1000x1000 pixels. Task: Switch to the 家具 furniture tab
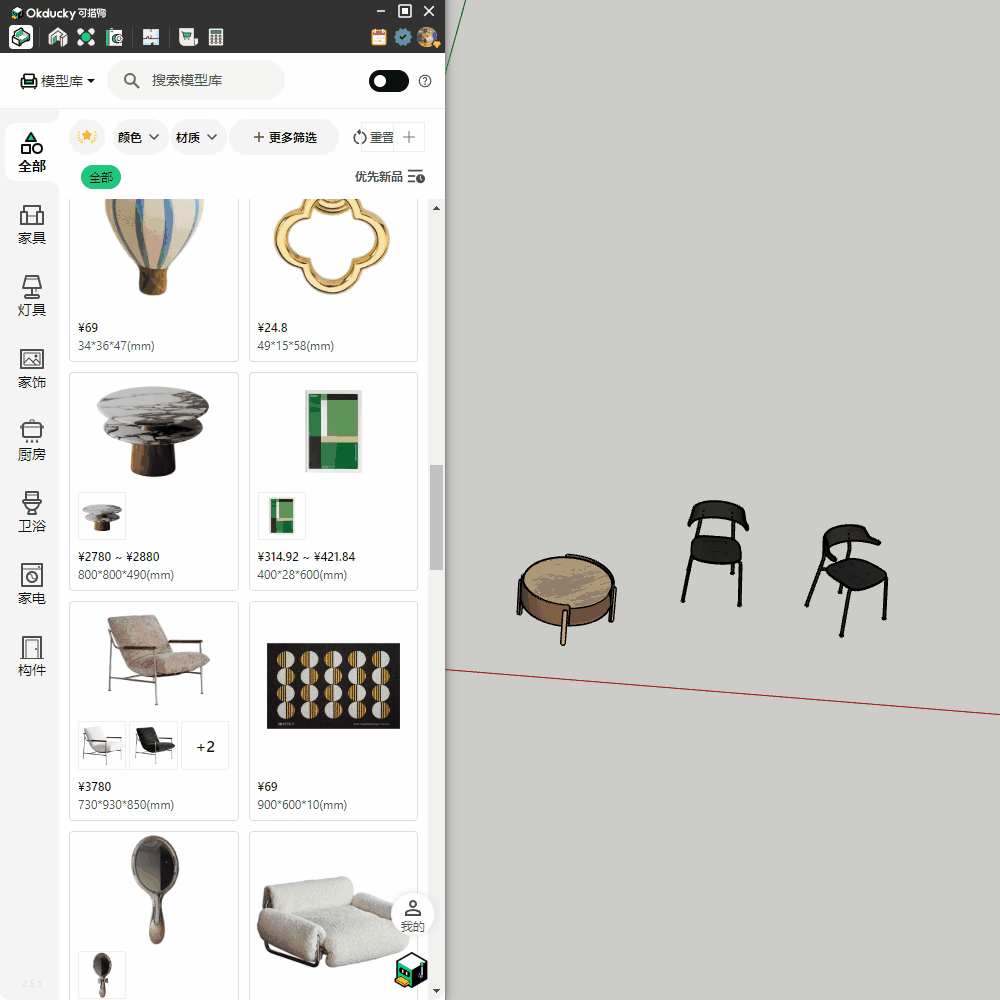(32, 225)
